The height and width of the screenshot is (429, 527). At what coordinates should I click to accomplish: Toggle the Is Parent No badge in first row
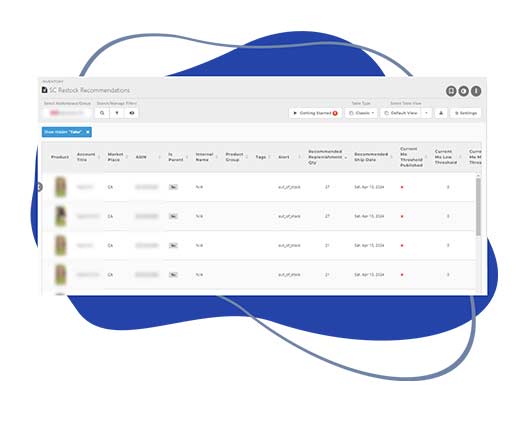[173, 187]
